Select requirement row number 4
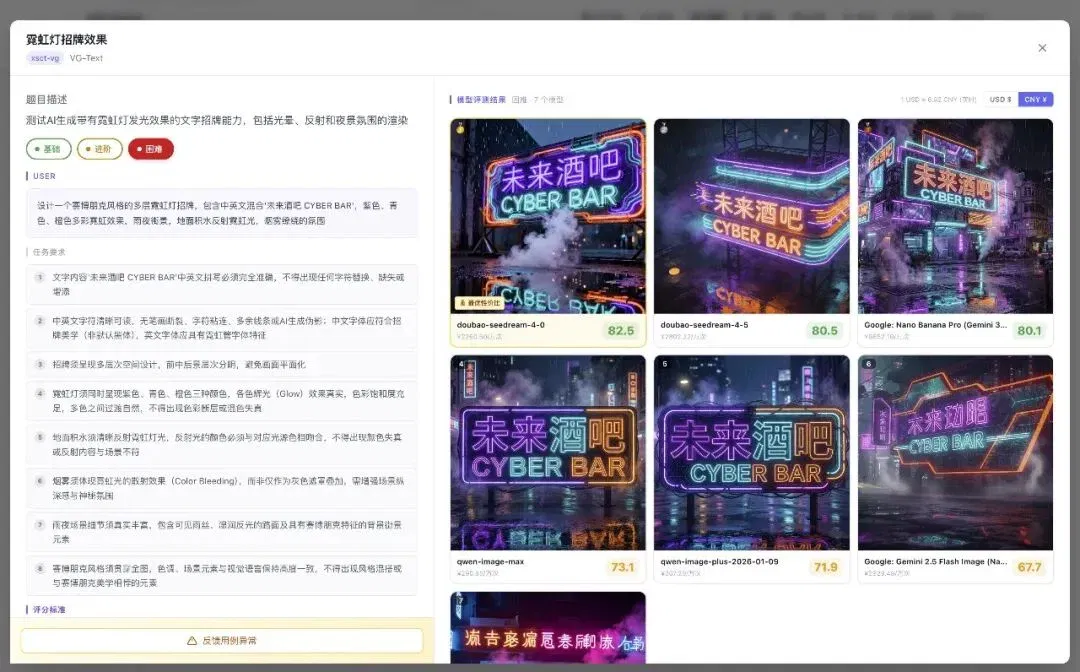The height and width of the screenshot is (672, 1080). point(222,401)
